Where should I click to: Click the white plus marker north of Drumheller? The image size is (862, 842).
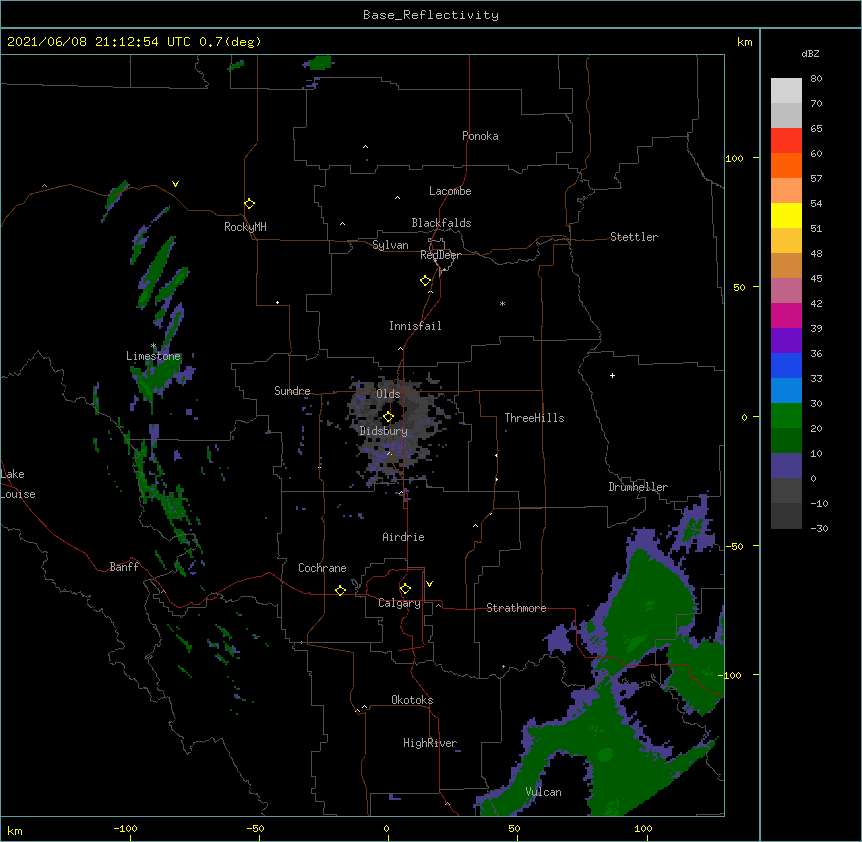(612, 375)
